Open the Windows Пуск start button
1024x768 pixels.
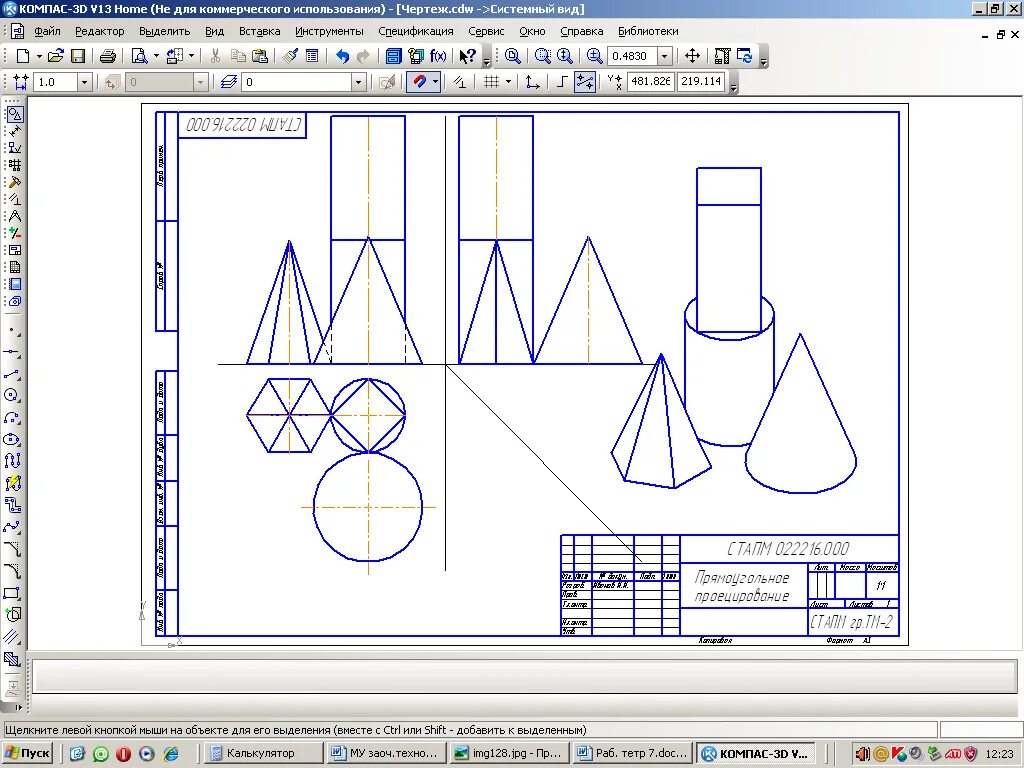click(x=28, y=753)
